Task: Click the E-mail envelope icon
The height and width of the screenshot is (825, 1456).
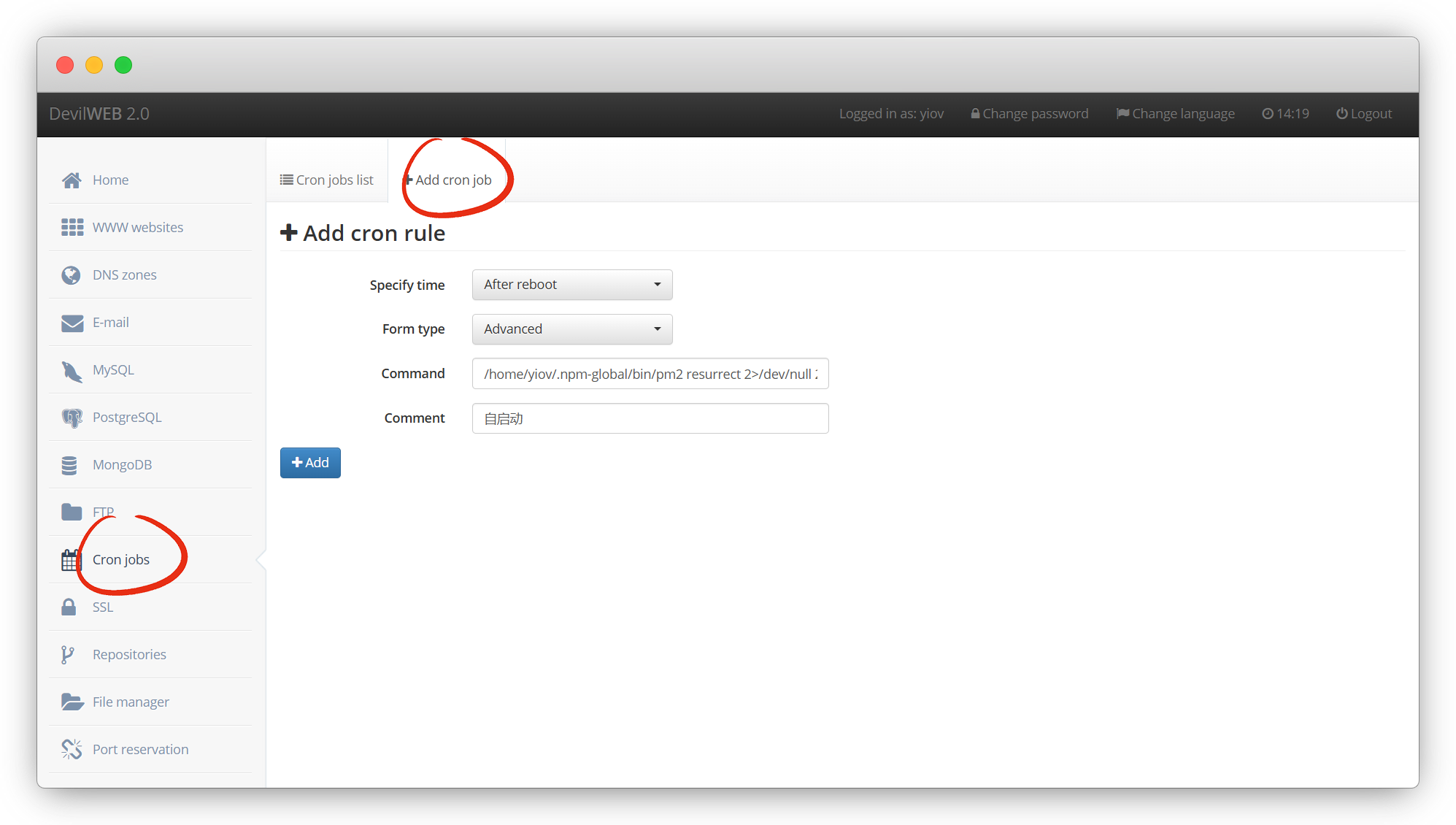Action: [x=72, y=323]
